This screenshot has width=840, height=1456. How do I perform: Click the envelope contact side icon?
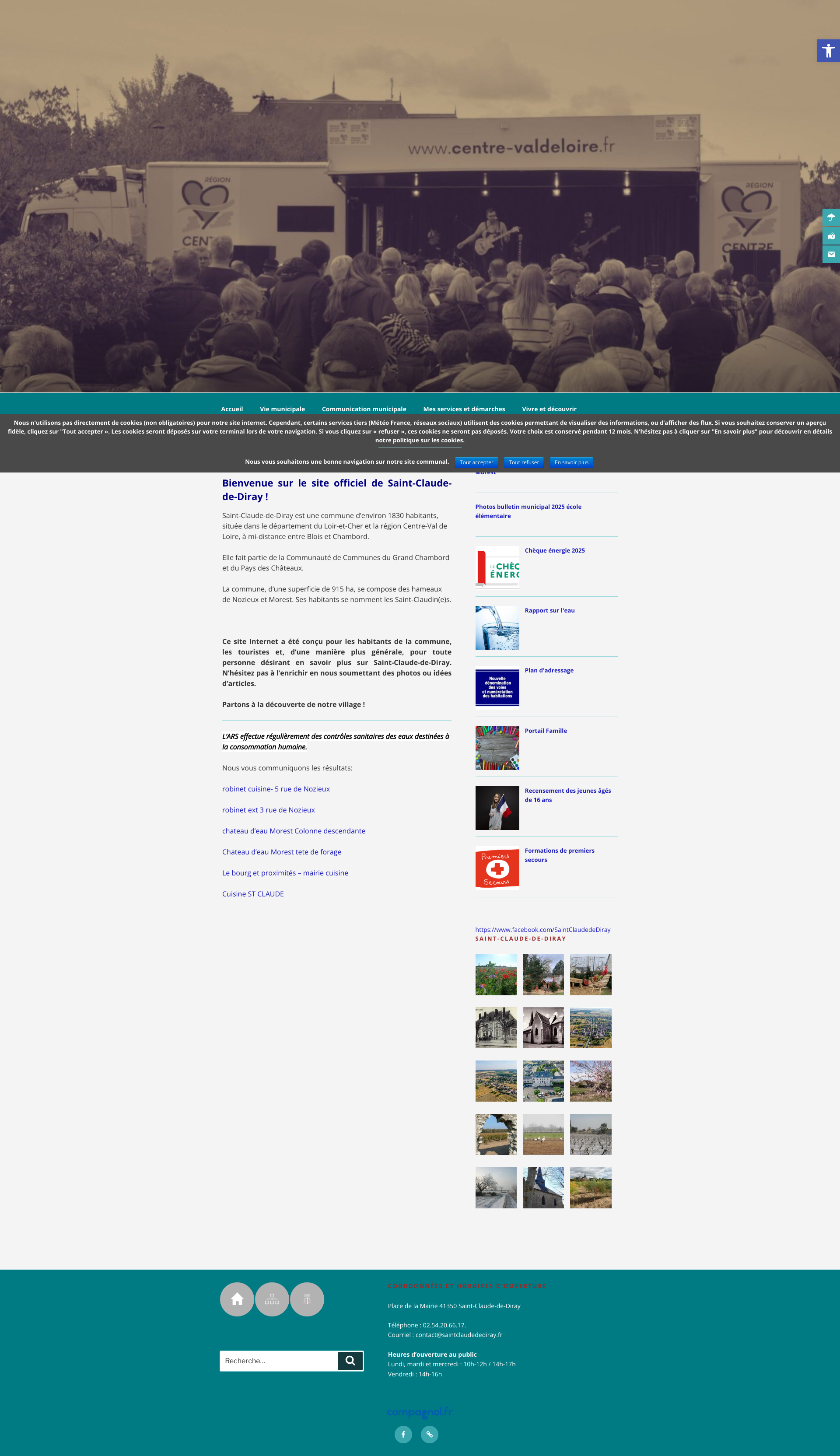[x=831, y=254]
